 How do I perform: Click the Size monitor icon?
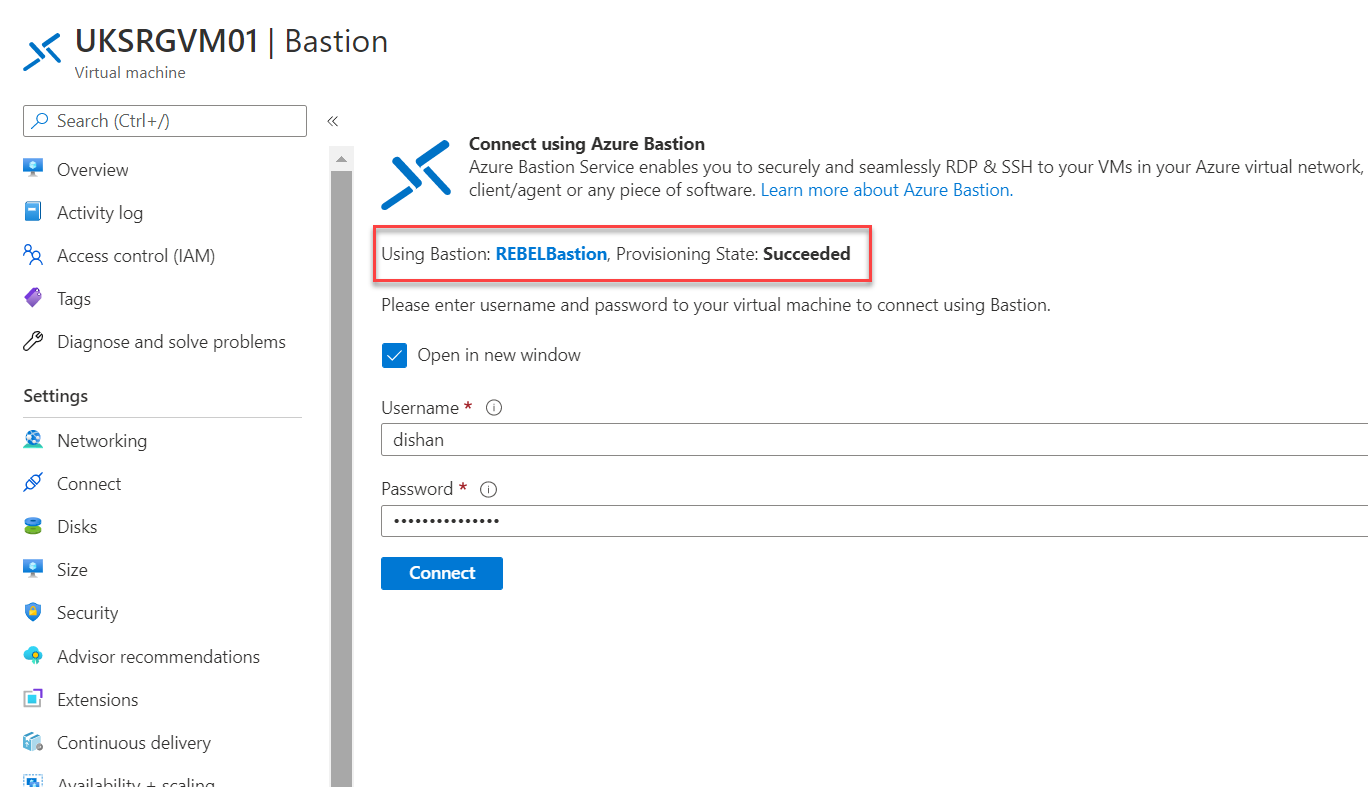click(x=33, y=569)
